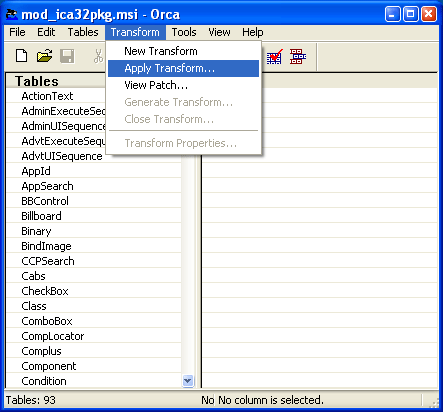Click the table list scroll down arrow
Image resolution: width=443 pixels, height=412 pixels.
[188, 381]
